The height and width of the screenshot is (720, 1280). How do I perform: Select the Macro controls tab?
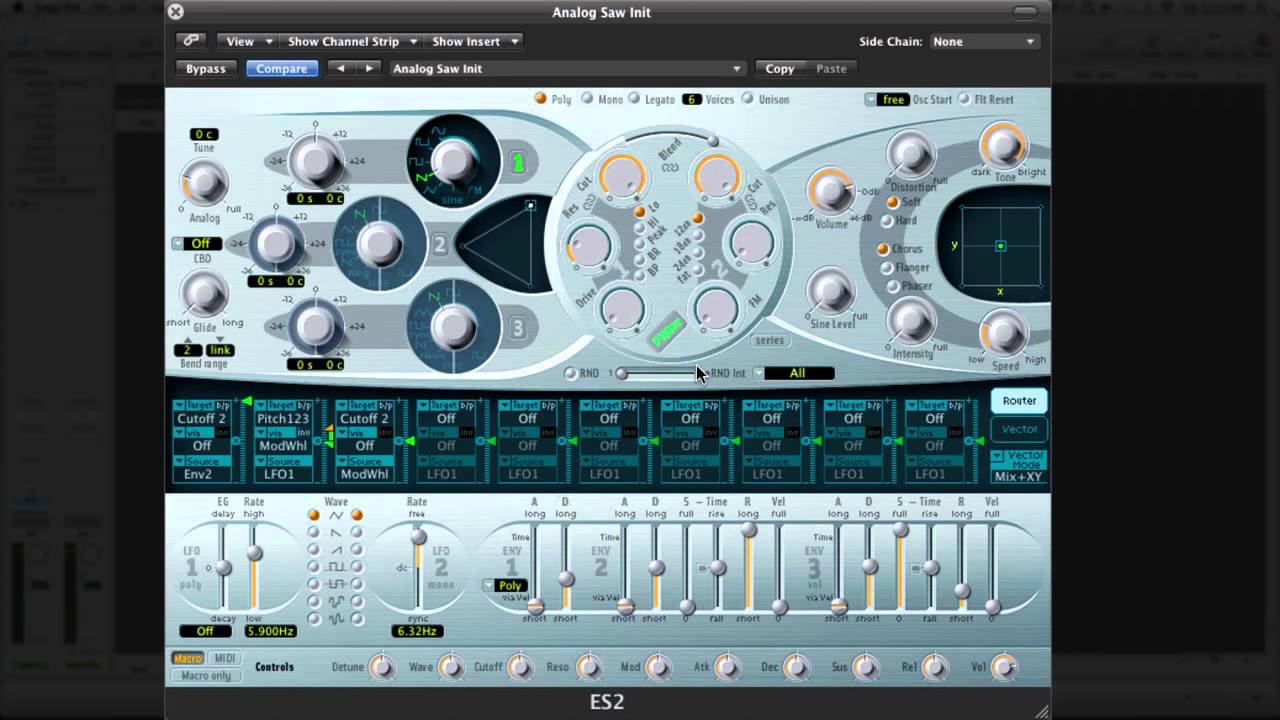[x=188, y=658]
